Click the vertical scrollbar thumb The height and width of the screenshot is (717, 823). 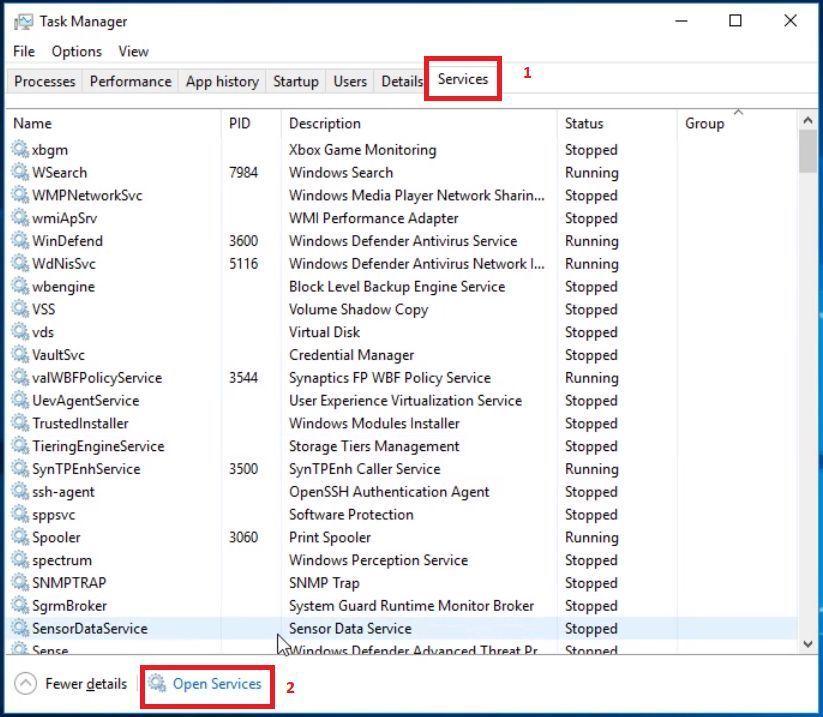pyautogui.click(x=808, y=151)
